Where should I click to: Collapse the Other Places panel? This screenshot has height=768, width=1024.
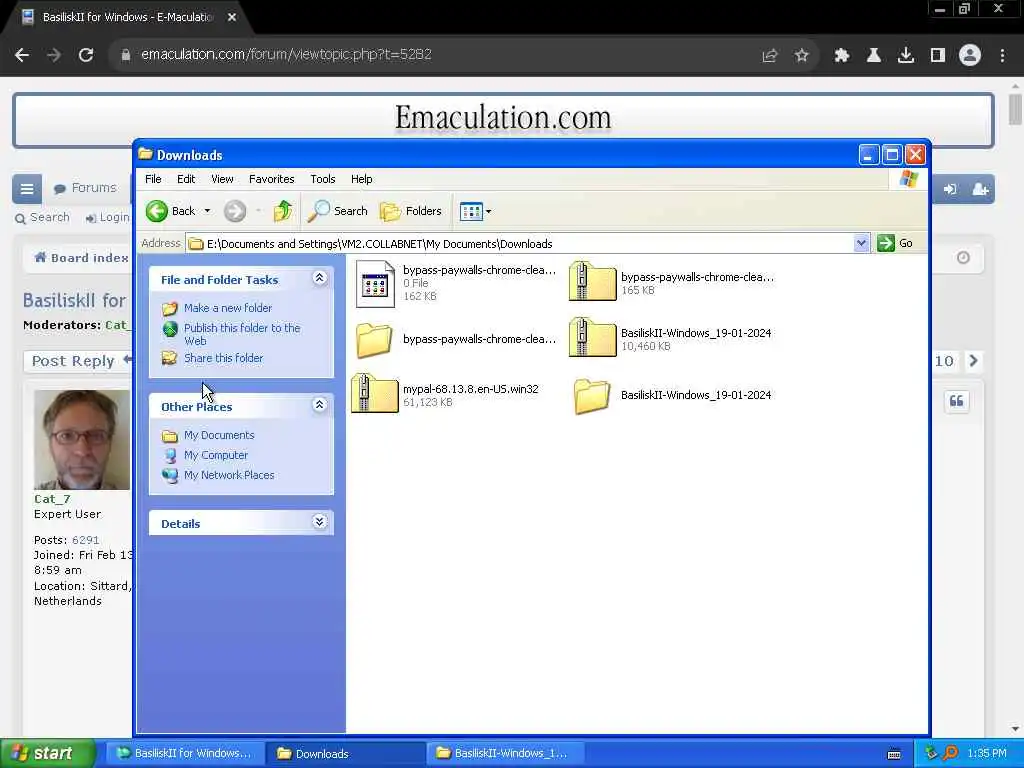319,405
